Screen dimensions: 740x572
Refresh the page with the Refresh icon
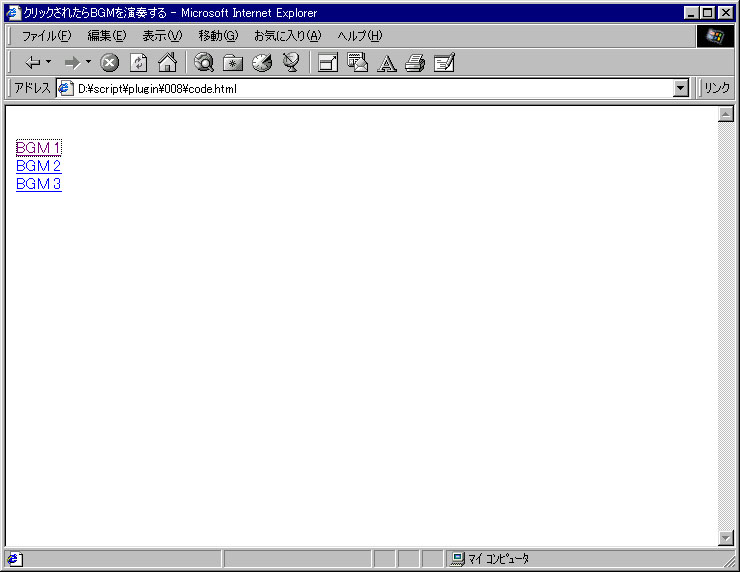coord(138,62)
